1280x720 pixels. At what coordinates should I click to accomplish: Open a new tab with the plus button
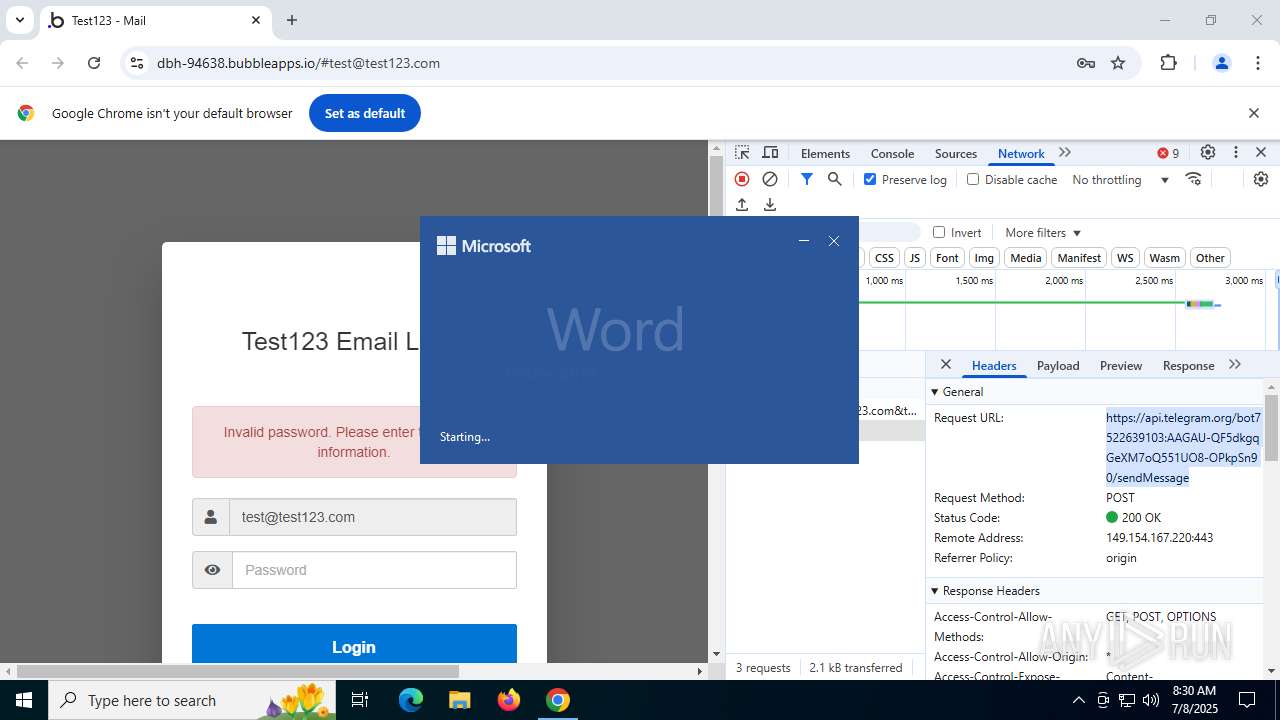click(292, 20)
